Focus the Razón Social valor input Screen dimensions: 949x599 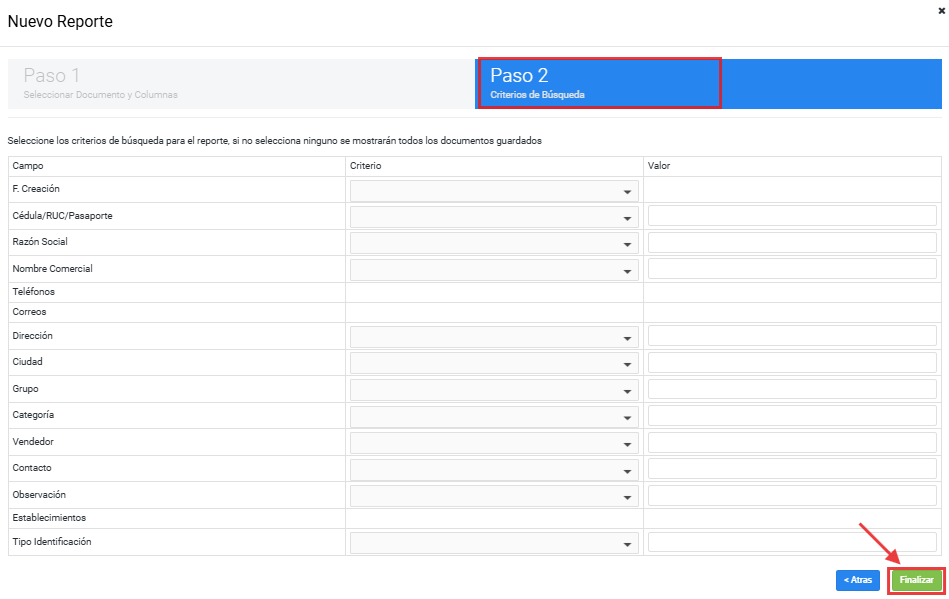(x=792, y=242)
